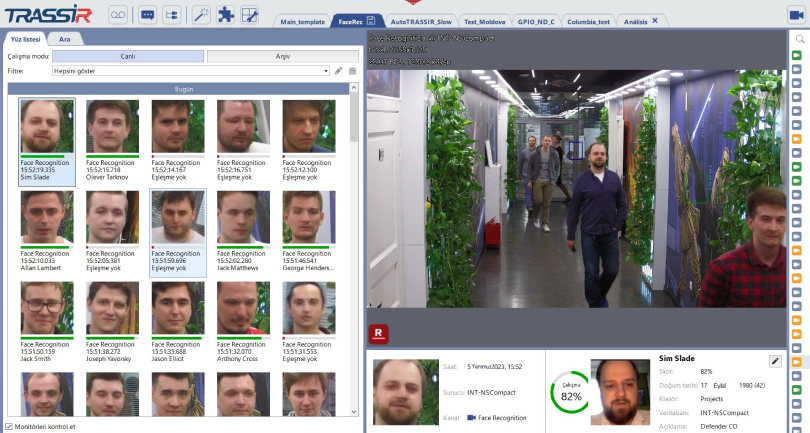Switch to the Ara tab

pos(65,39)
